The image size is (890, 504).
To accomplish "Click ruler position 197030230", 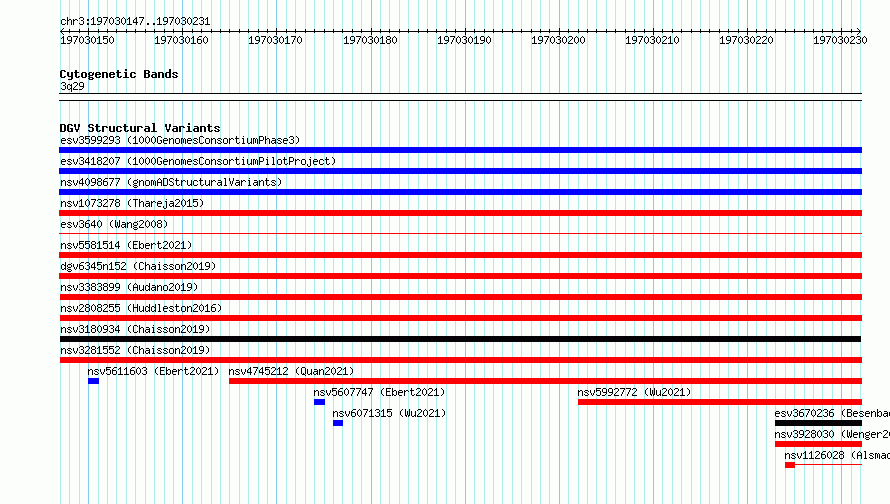I will coord(840,40).
